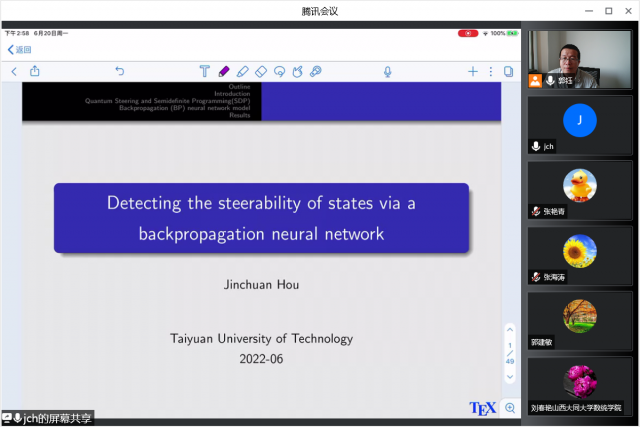
Task: Select the eraser tool
Action: coord(261,71)
